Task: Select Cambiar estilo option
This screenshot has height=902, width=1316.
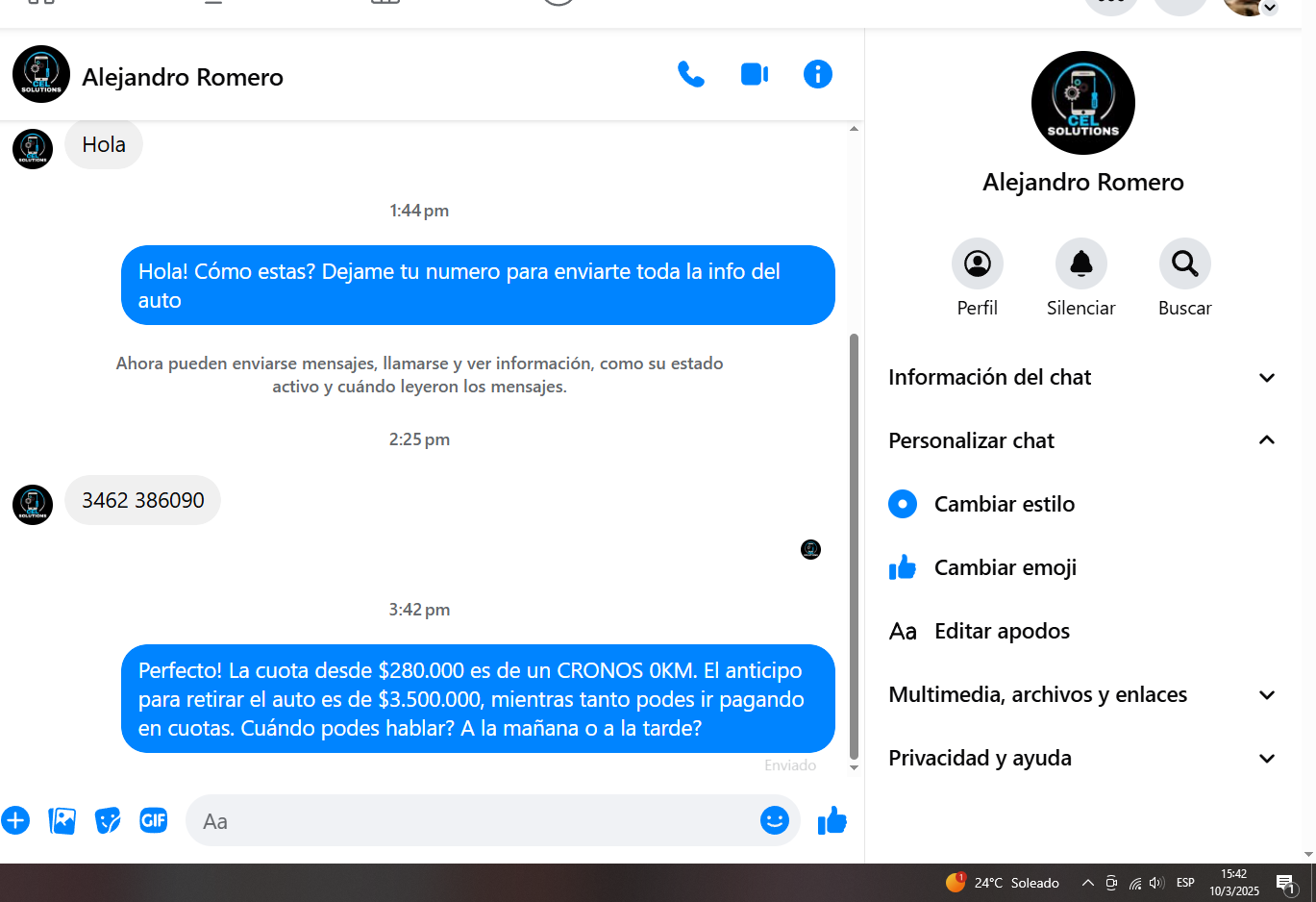Action: (x=1082, y=504)
